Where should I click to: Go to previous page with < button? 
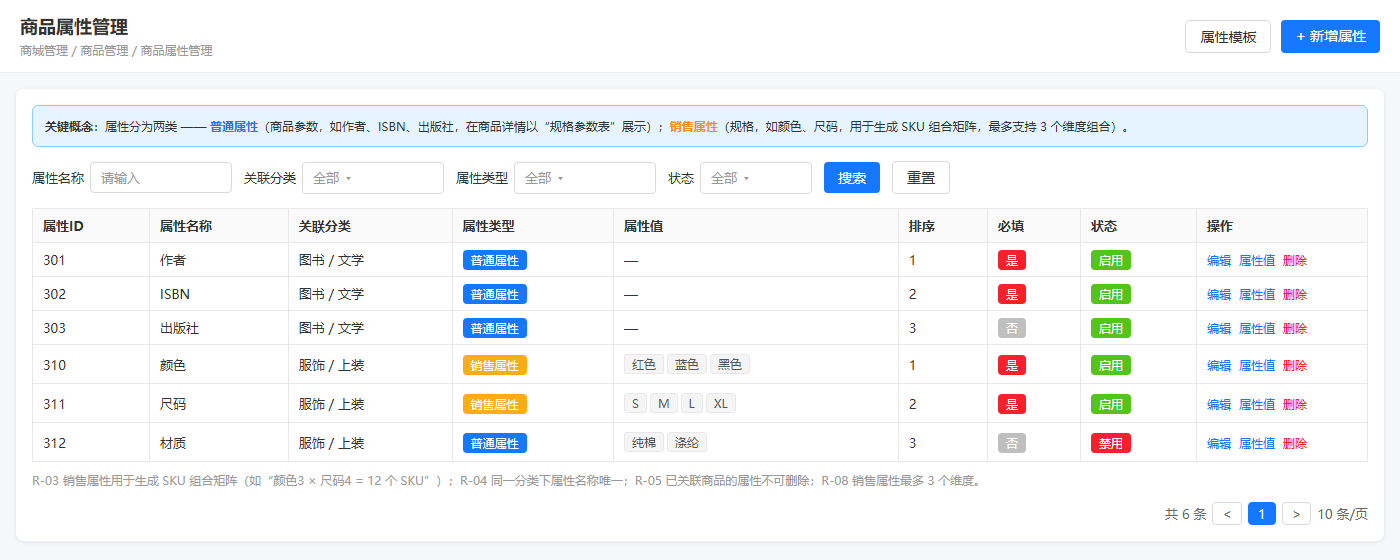click(1227, 514)
